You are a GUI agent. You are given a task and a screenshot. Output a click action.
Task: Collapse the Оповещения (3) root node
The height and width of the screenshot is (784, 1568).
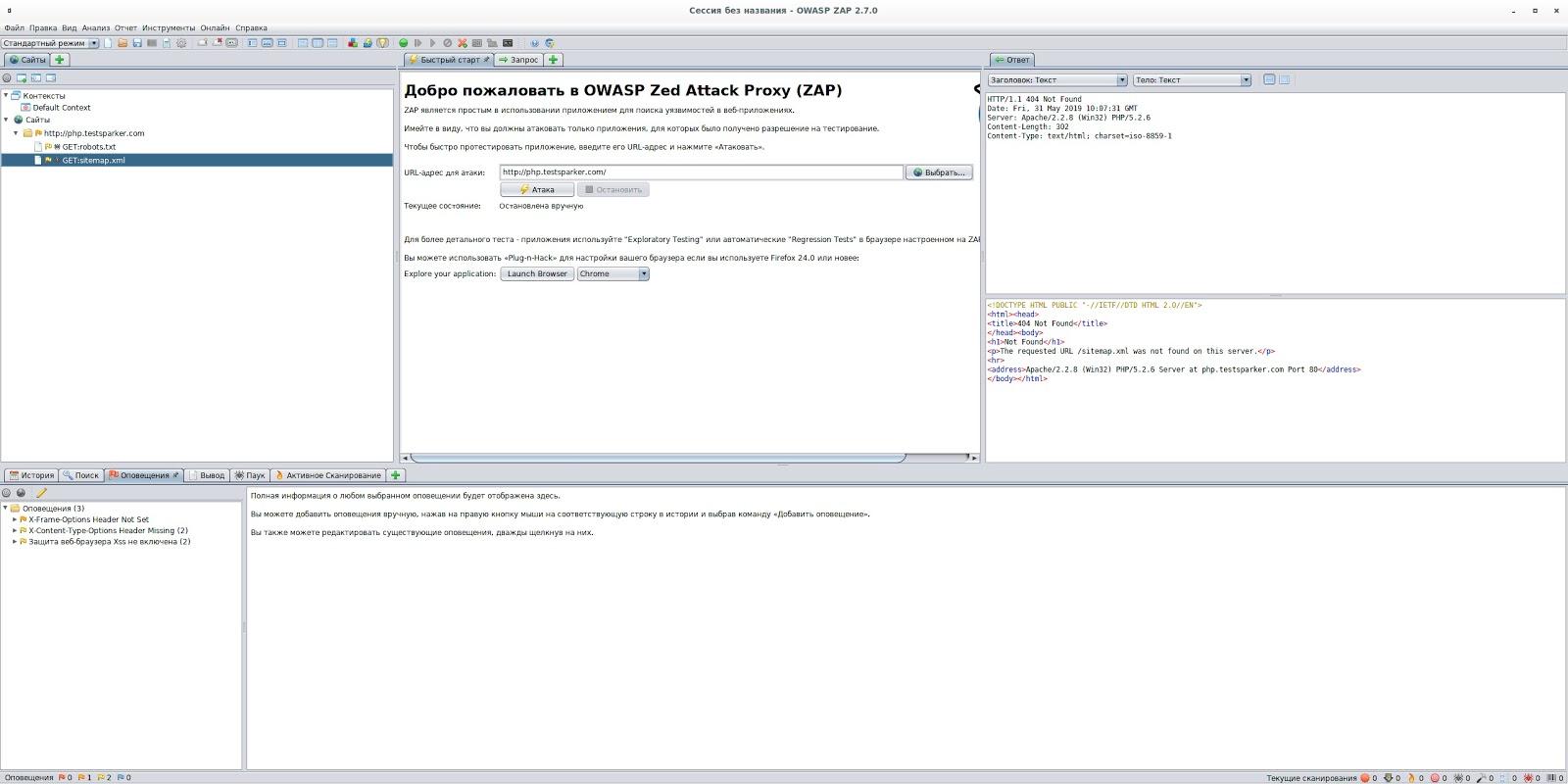pyautogui.click(x=6, y=508)
